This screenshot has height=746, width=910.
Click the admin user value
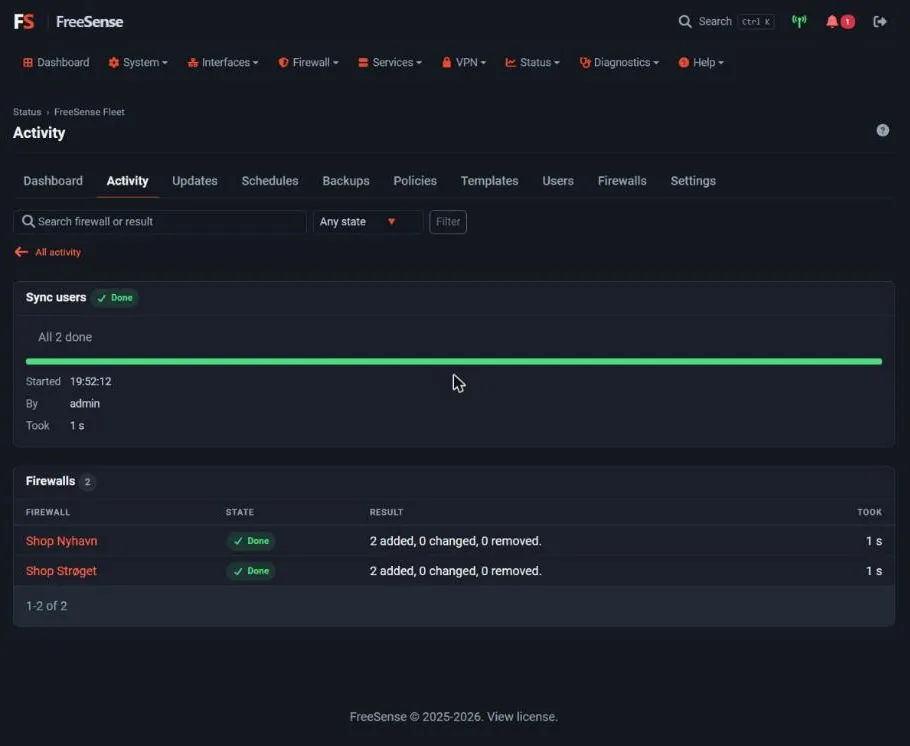click(85, 403)
